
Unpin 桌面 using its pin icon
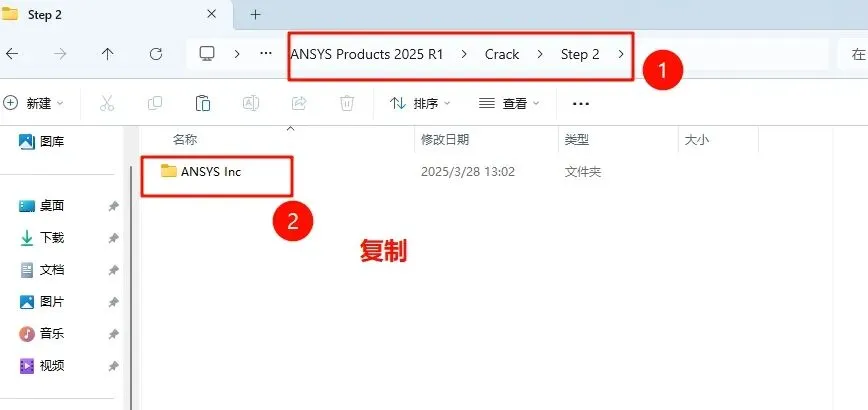tap(113, 206)
